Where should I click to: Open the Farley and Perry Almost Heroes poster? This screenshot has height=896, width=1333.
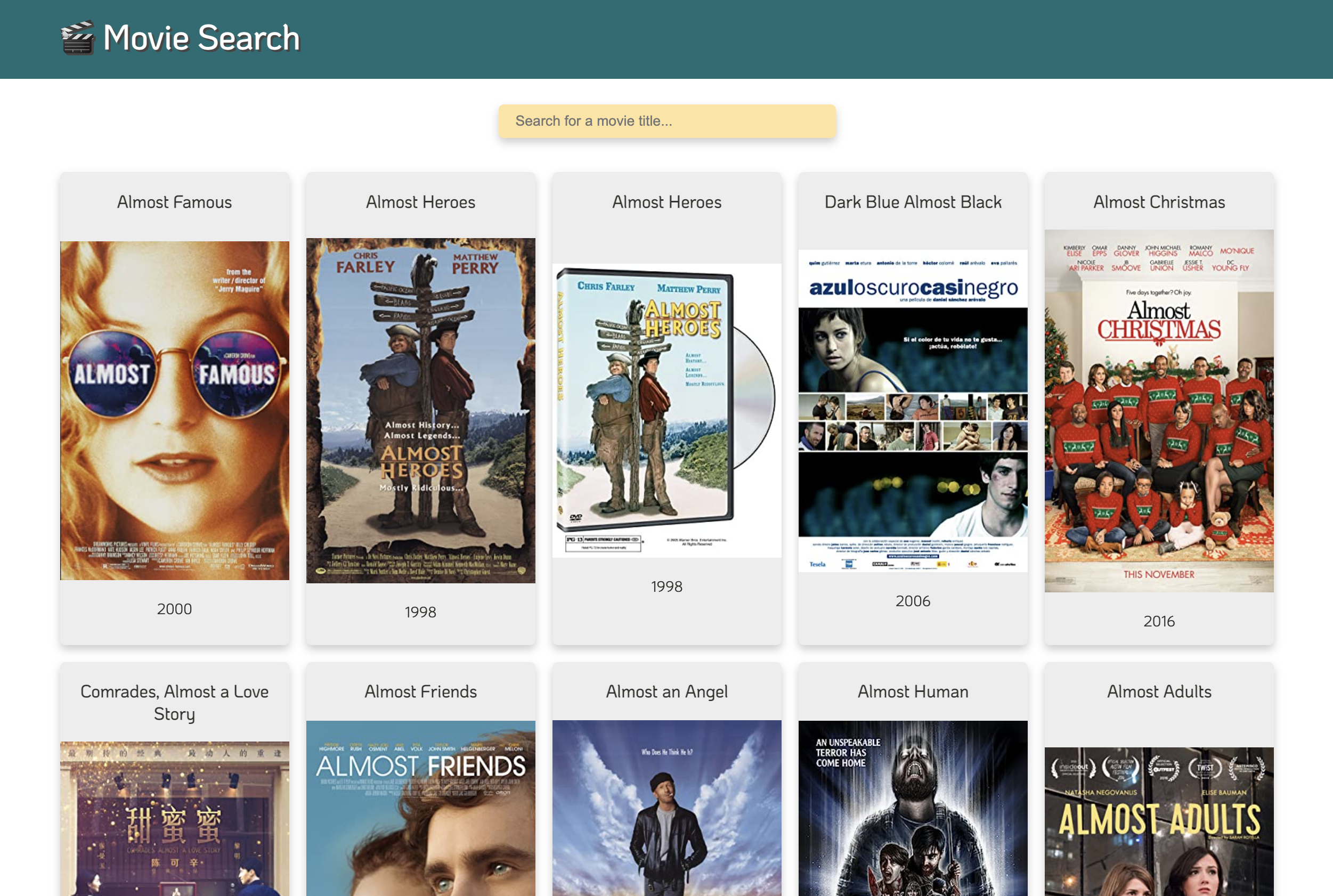tap(420, 410)
